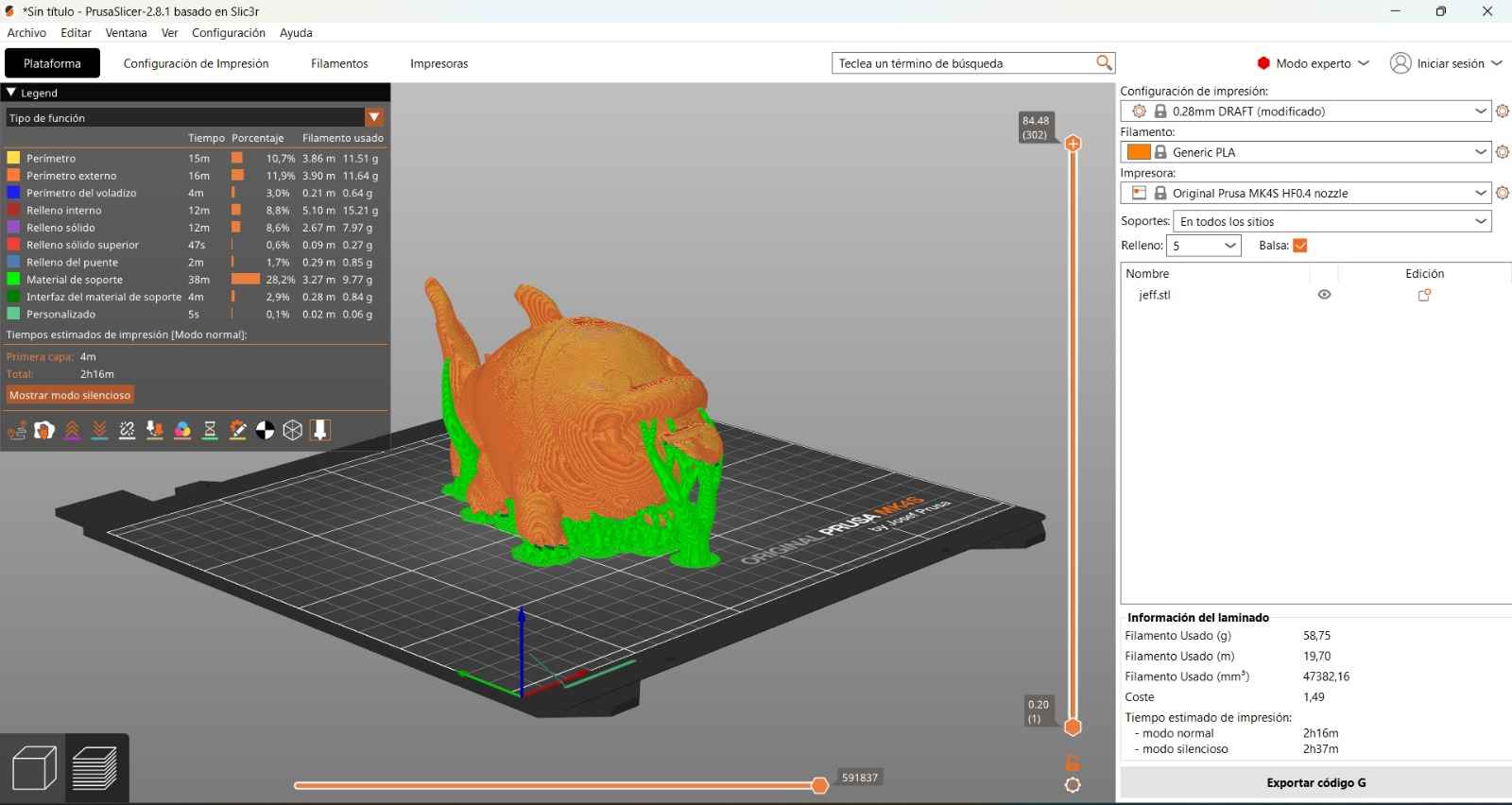Viewport: 1512px width, 805px height.
Task: Open the Iniciar sesión dropdown
Action: coord(1446,63)
